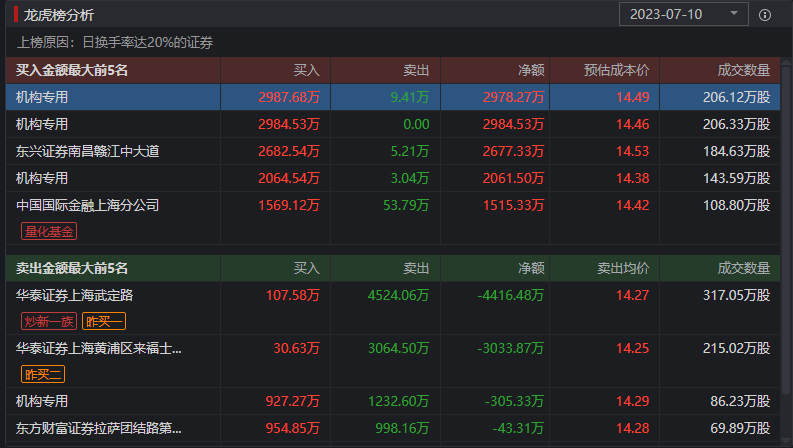Click the volume 215.02万股
This screenshot has width=793, height=448.
(736, 348)
